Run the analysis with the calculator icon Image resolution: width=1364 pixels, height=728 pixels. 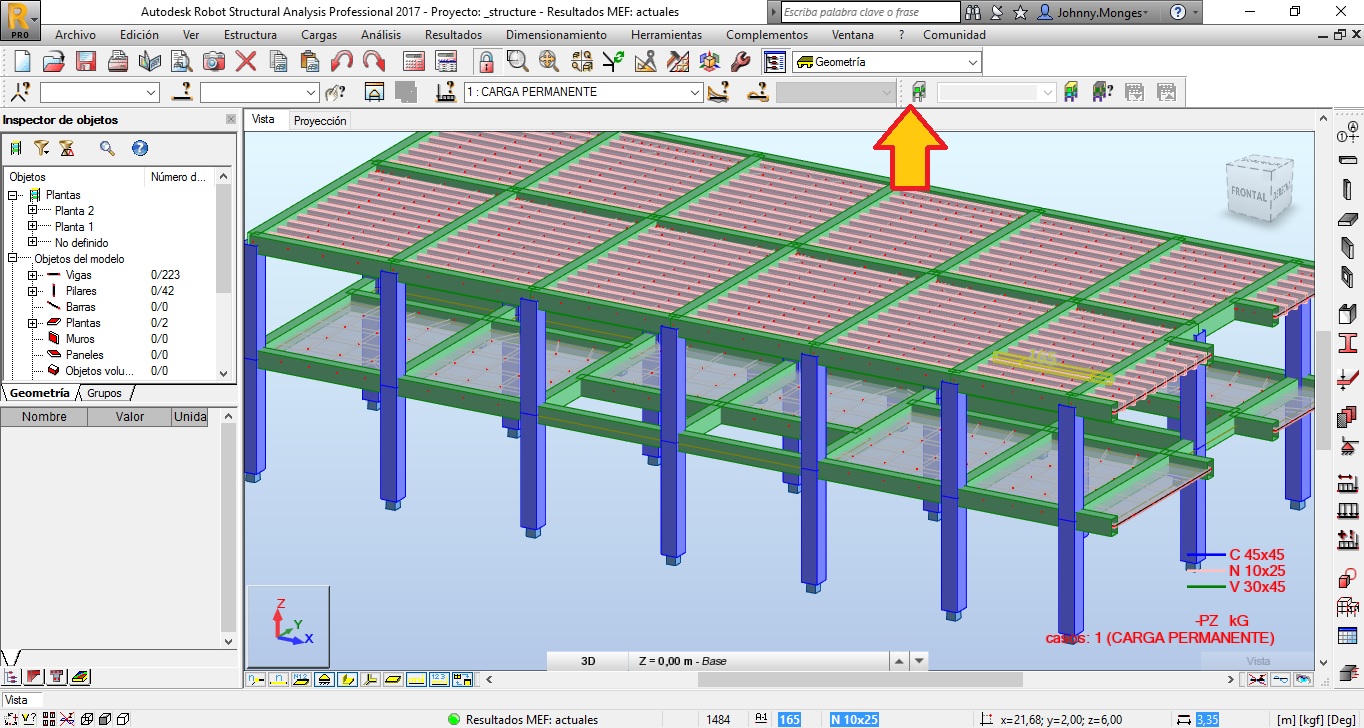tap(414, 62)
